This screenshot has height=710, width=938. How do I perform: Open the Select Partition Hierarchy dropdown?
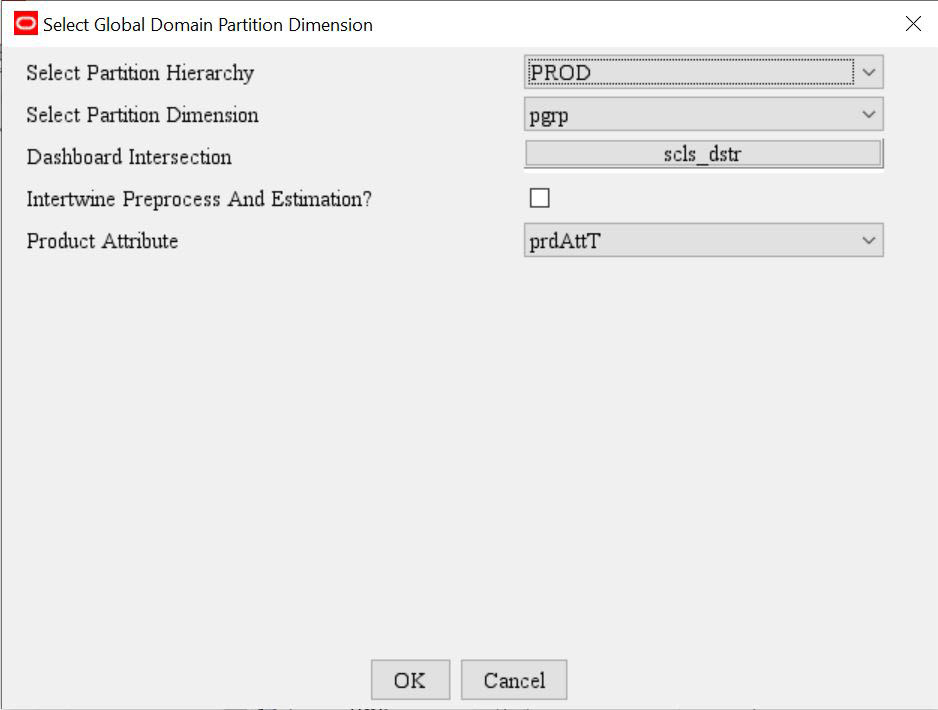[869, 72]
